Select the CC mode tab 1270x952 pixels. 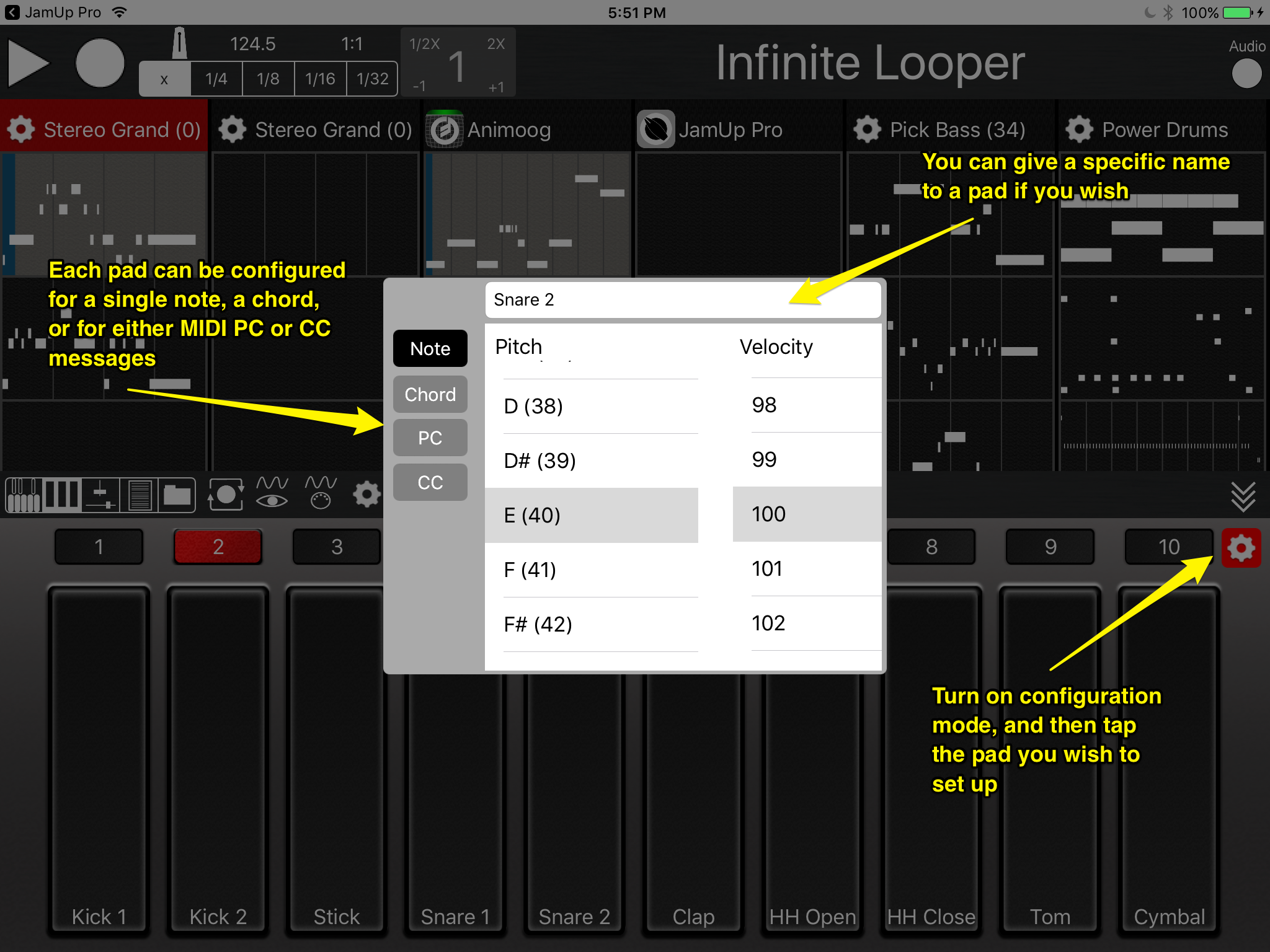coord(430,482)
